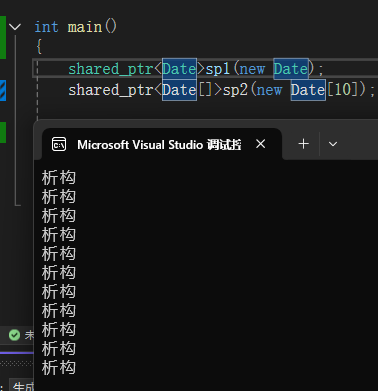Open a new console tab with plus button
Screen dimensions: 378x391
pyautogui.click(x=303, y=144)
